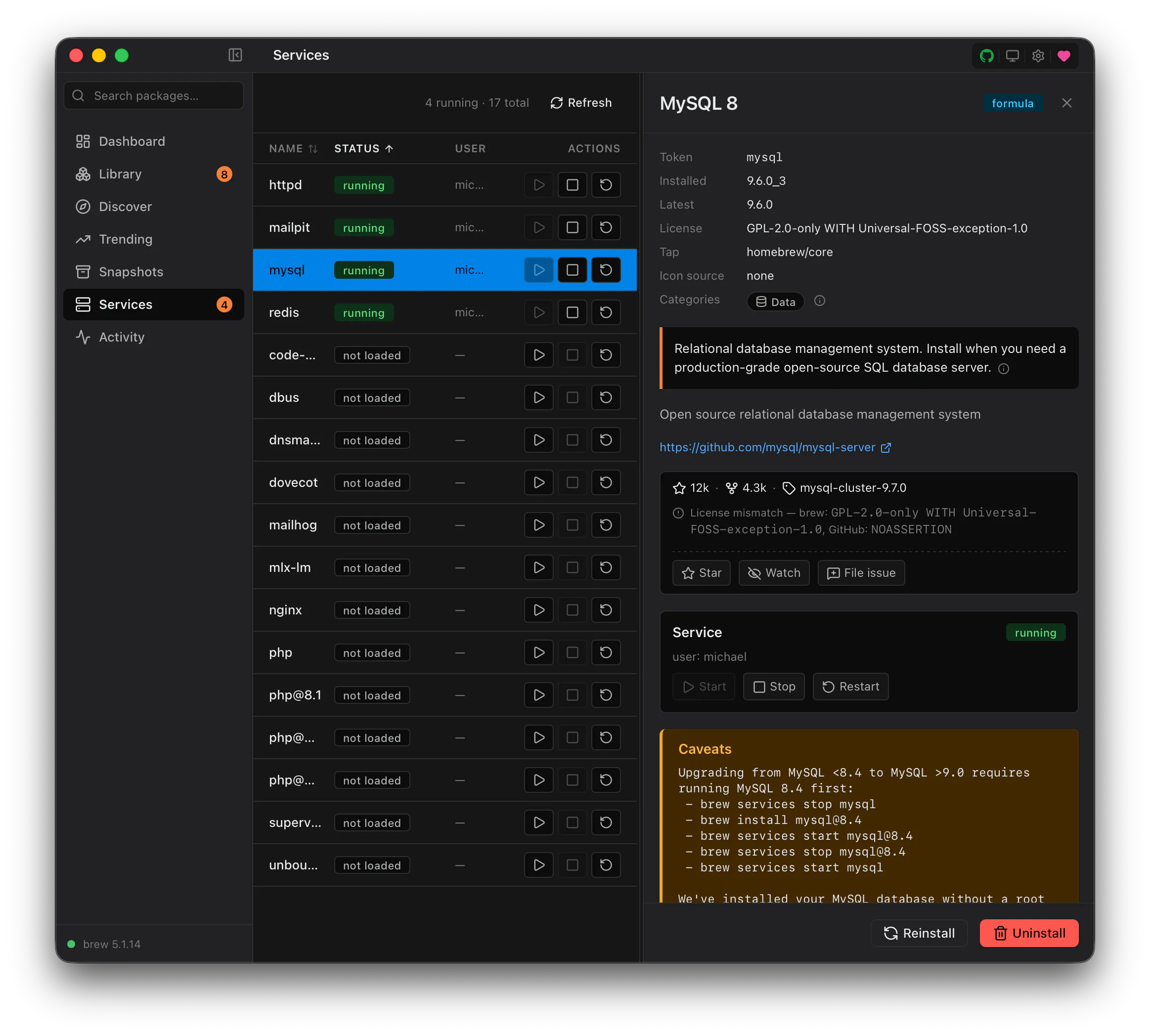1150x1036 pixels.
Task: Sort table by Status column
Action: [x=364, y=149]
